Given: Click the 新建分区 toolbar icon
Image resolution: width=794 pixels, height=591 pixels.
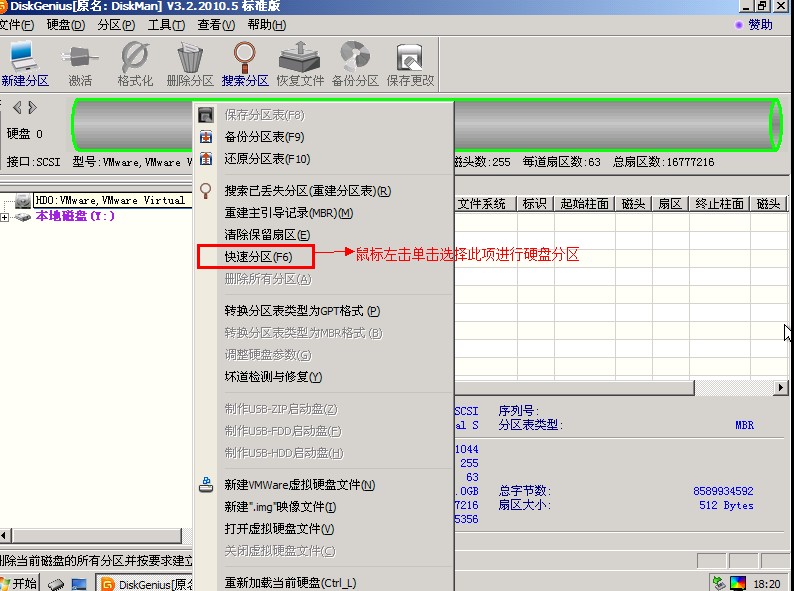Looking at the screenshot, I should point(24,64).
